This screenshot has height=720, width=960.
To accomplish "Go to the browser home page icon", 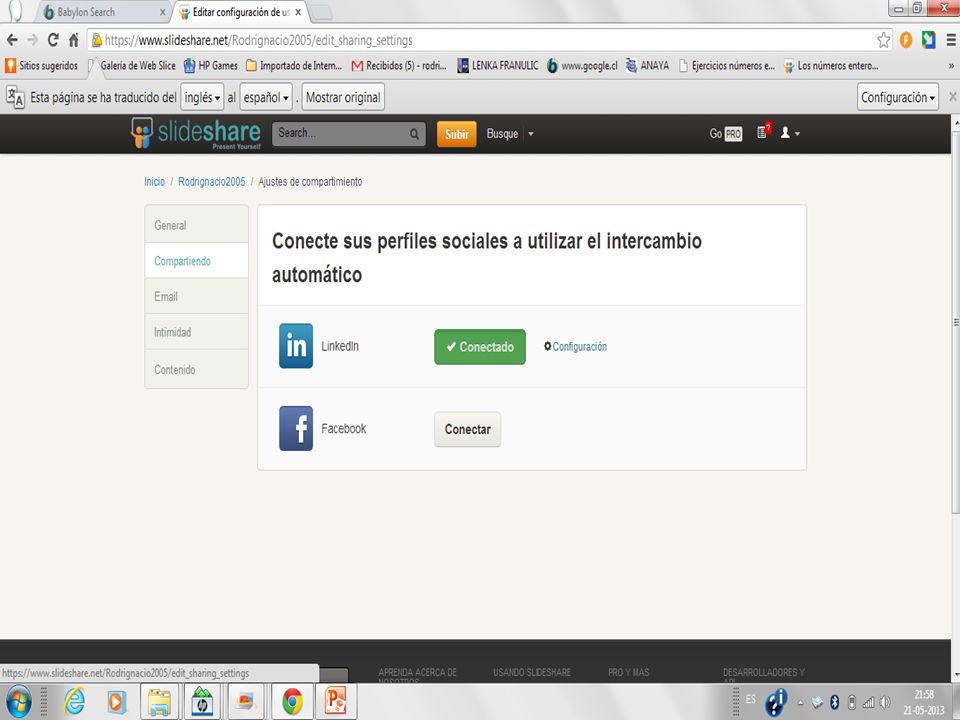I will pos(73,40).
